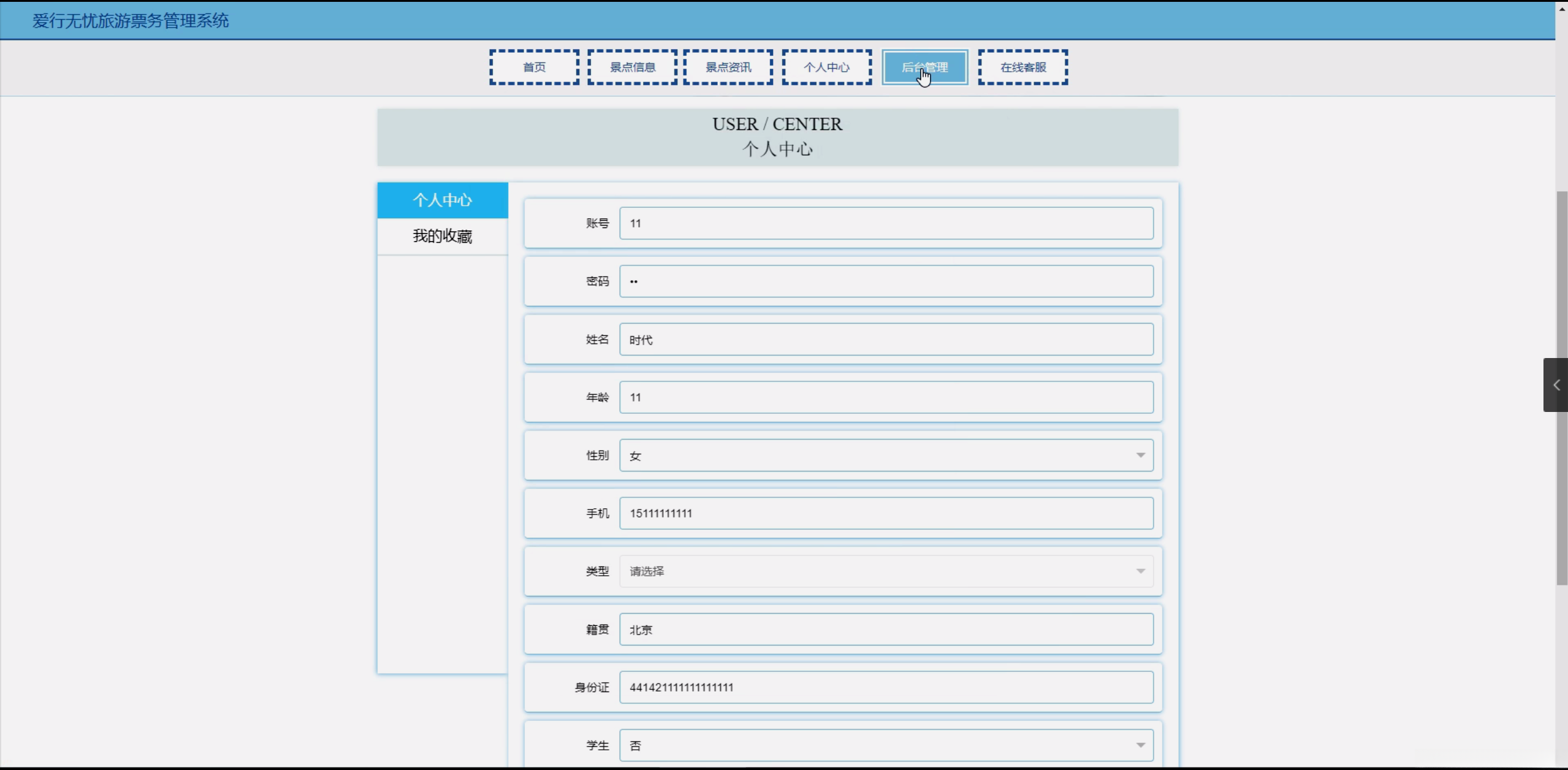Screen dimensions: 1568x770
Task: Focus the 密码 password field
Action: point(886,281)
